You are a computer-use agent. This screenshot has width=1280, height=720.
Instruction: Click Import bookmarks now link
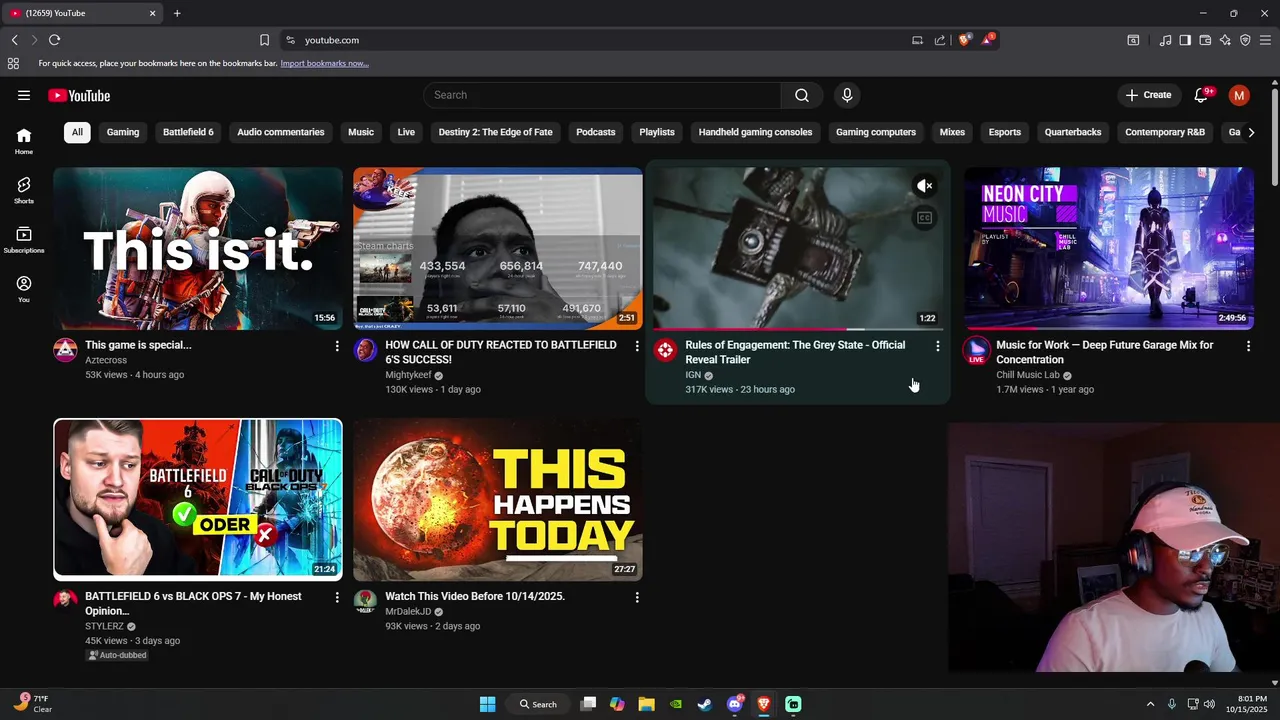pyautogui.click(x=324, y=63)
